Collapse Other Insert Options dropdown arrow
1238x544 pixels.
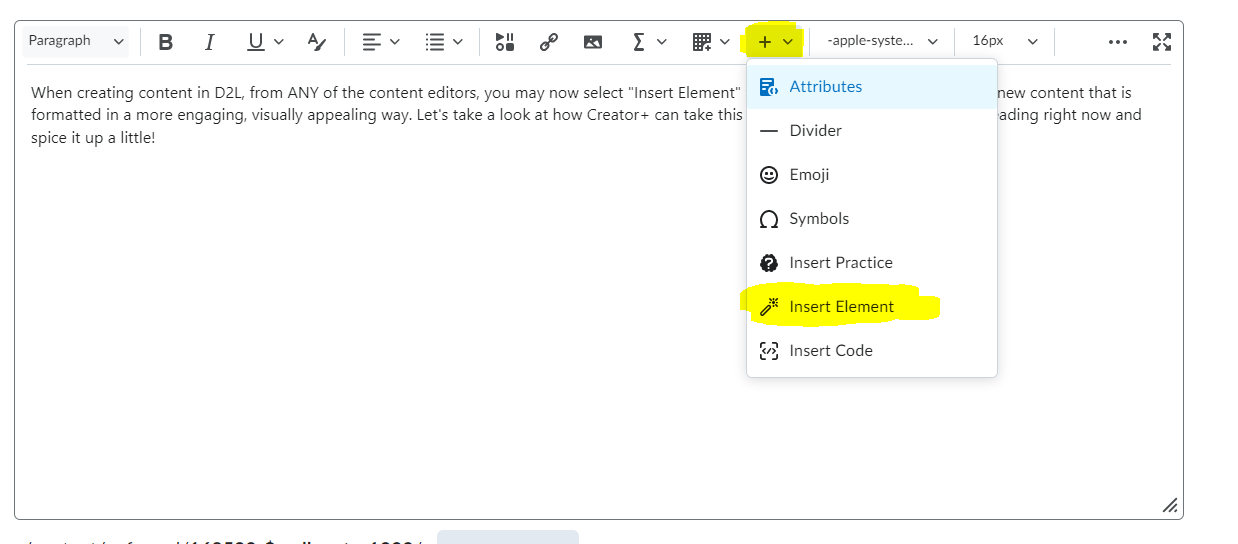click(x=788, y=42)
